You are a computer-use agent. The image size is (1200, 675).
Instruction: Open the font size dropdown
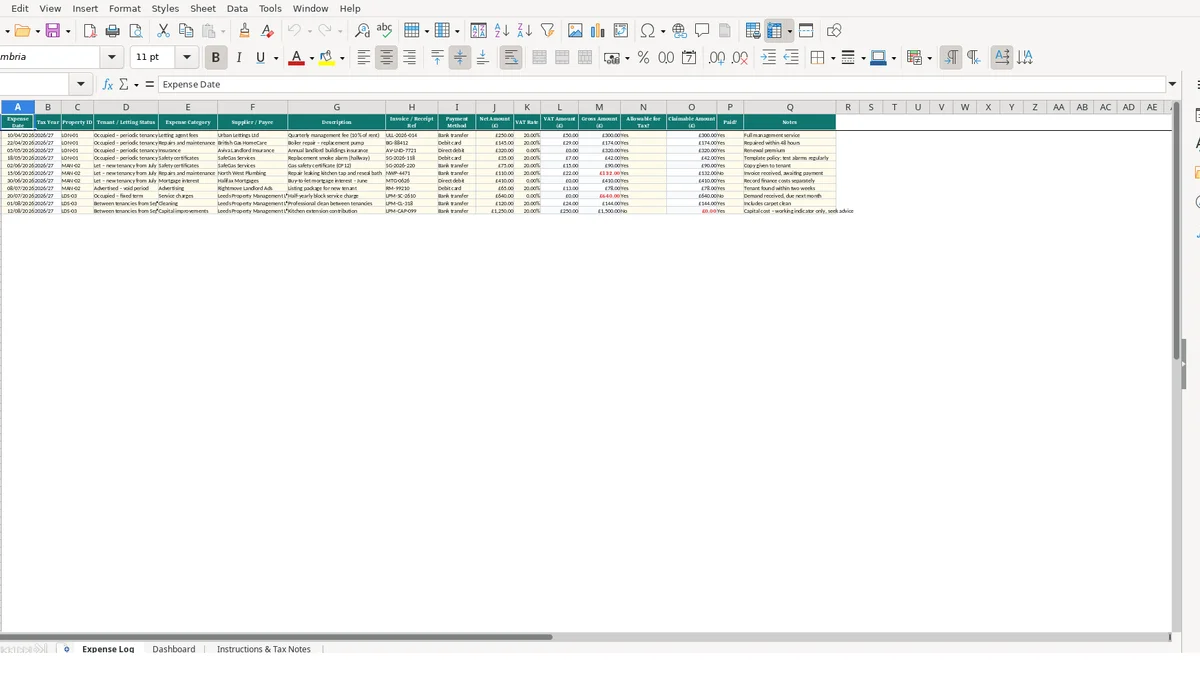[x=186, y=58]
